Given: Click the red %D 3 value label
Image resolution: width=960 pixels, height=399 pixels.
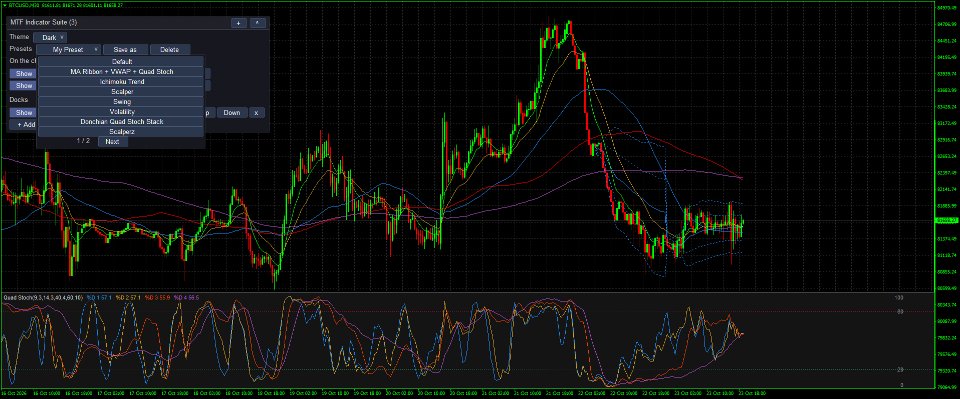Looking at the screenshot, I should click(x=158, y=297).
